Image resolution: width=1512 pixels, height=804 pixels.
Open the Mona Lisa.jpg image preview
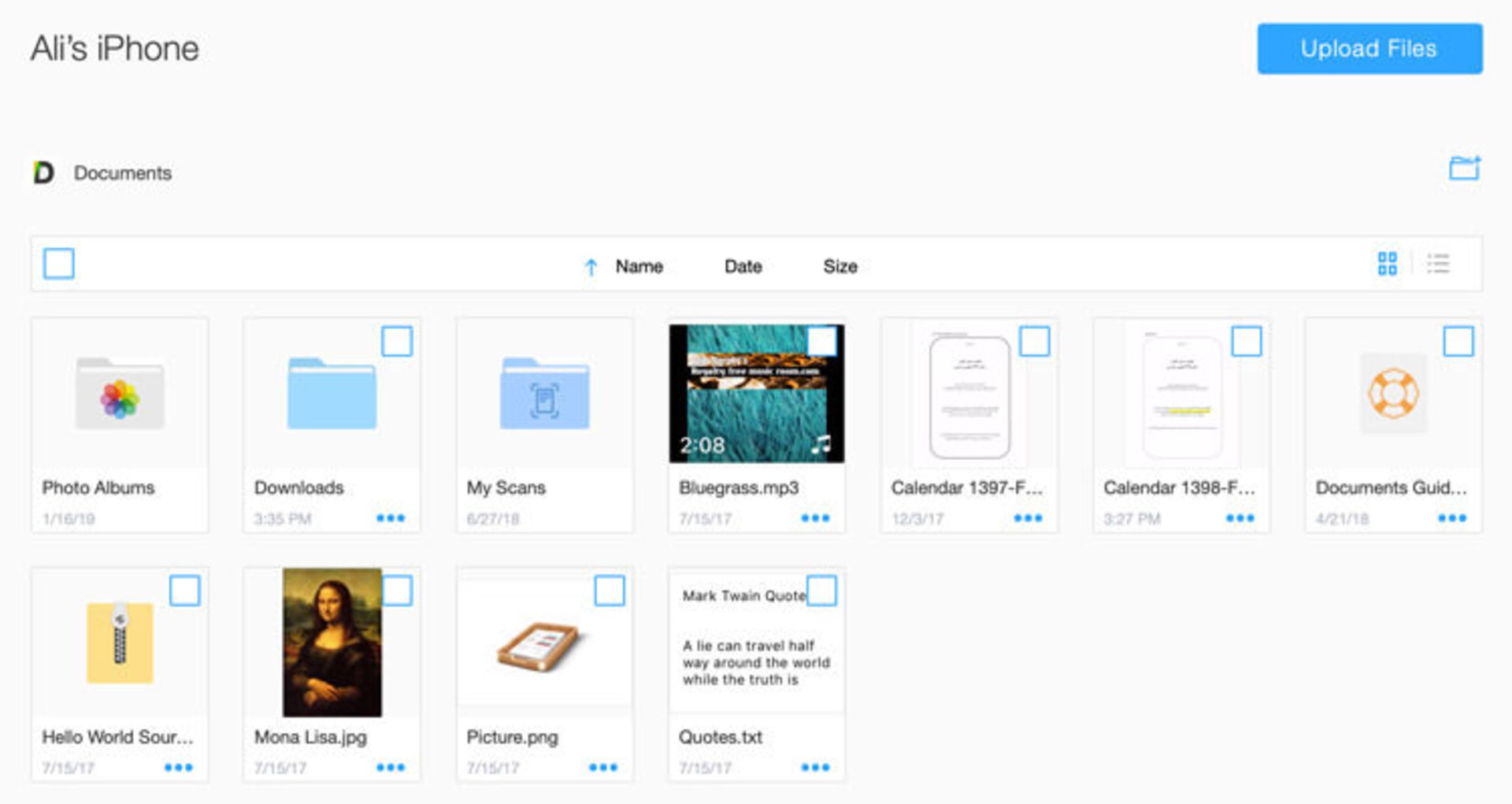(331, 642)
